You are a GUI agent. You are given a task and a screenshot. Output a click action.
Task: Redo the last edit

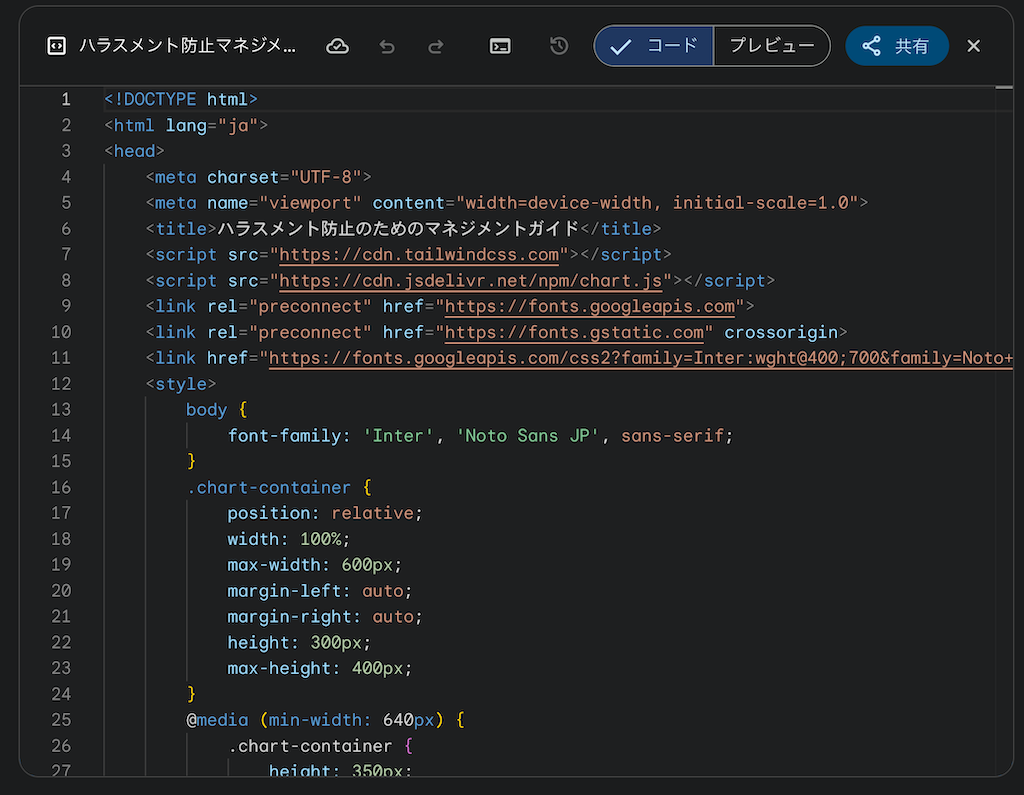(x=436, y=46)
